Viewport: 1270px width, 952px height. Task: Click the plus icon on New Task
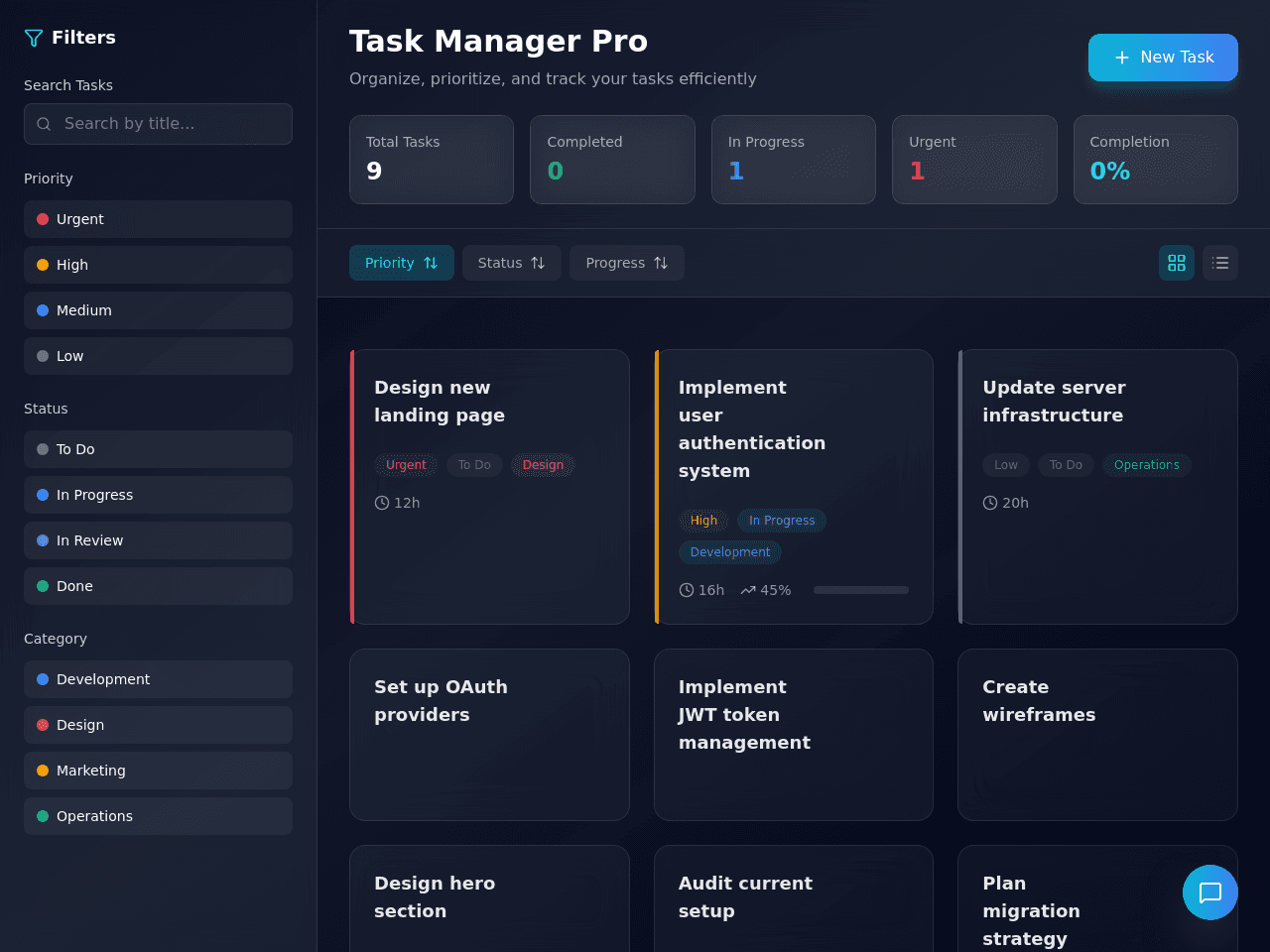[1122, 58]
